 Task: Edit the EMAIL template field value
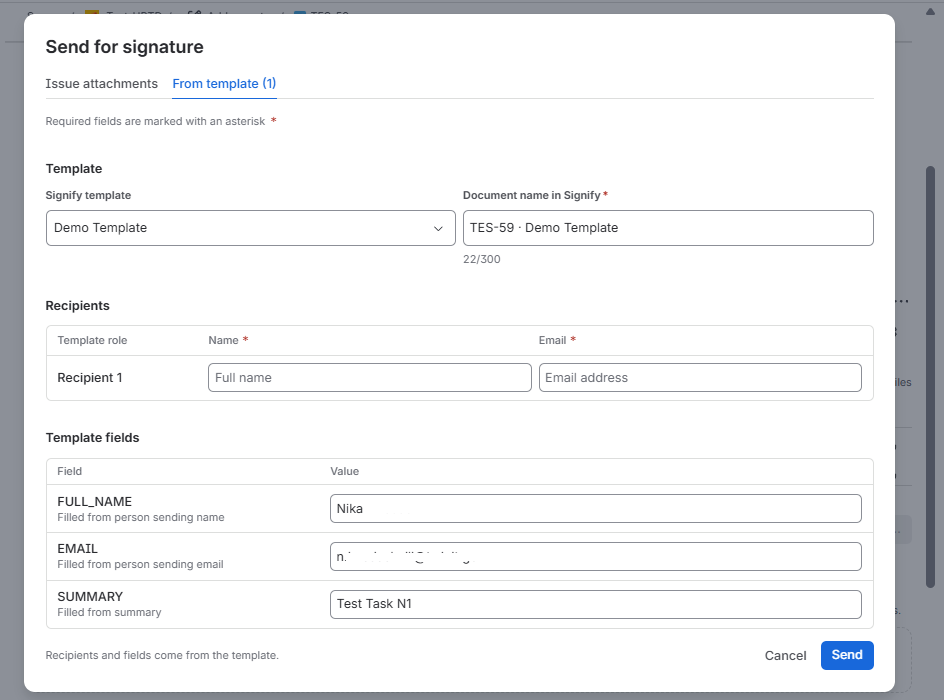[596, 557]
